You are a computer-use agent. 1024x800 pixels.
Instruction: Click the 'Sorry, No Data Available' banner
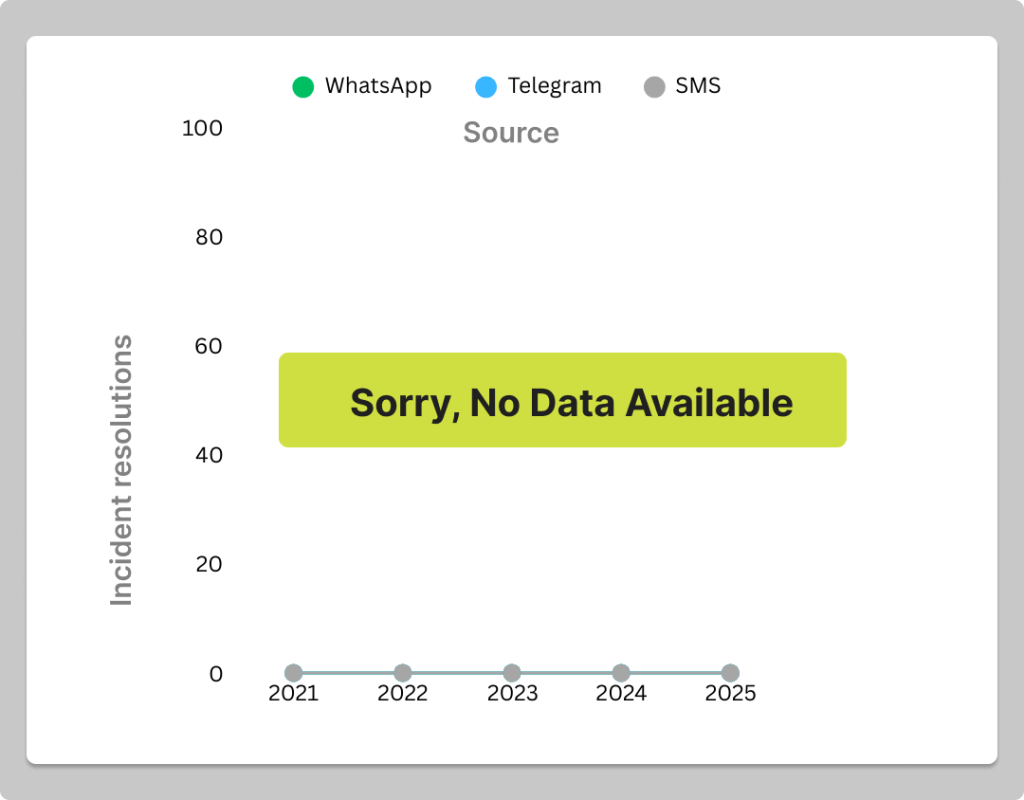click(x=562, y=400)
